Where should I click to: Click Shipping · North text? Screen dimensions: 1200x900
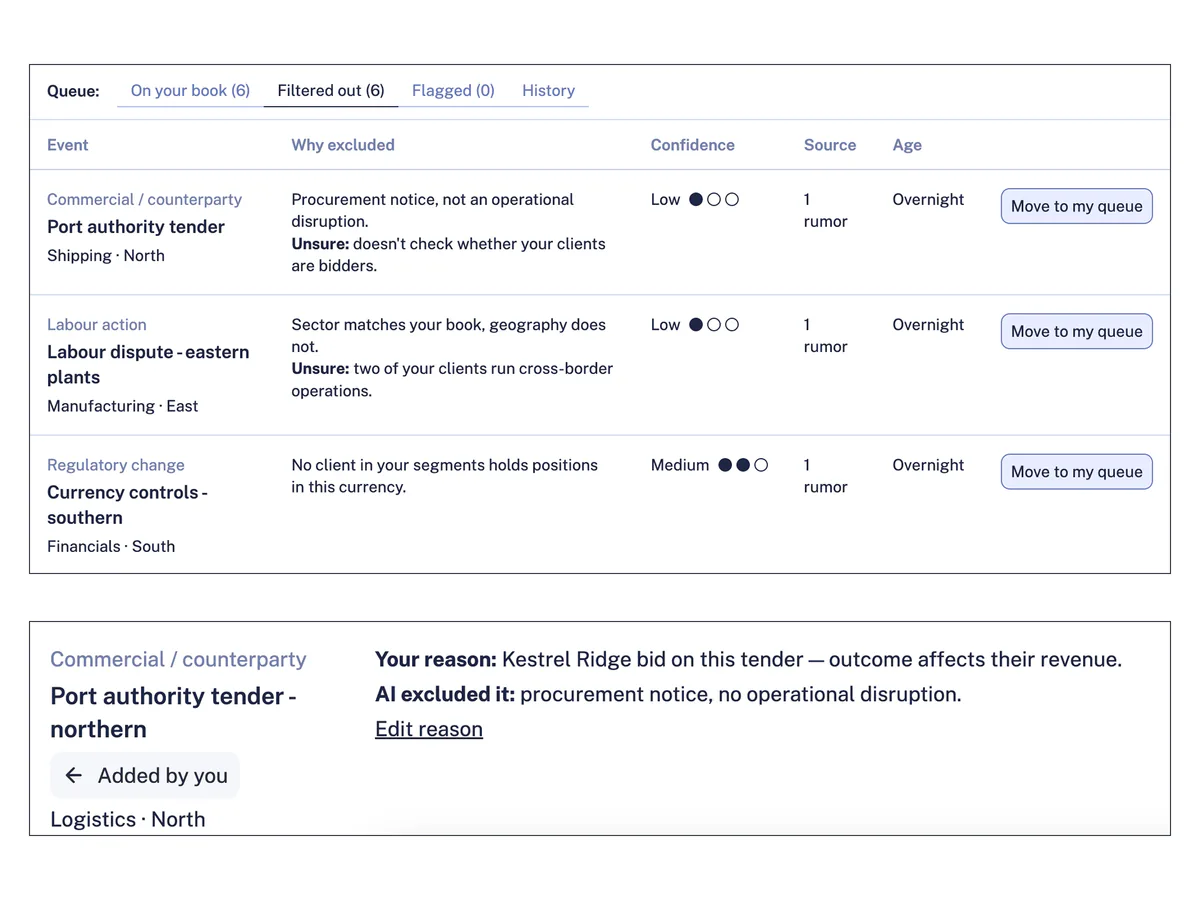pyautogui.click(x=106, y=256)
